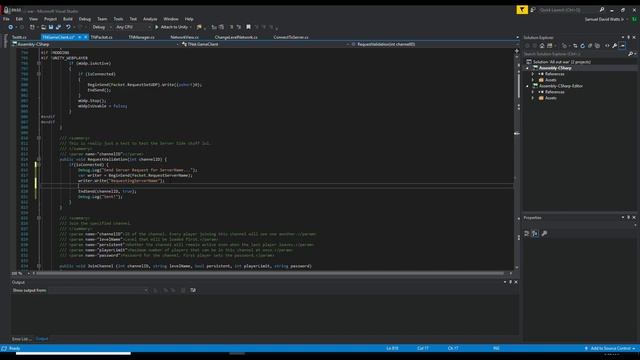Click the Save All toolbar icon

tap(58, 27)
